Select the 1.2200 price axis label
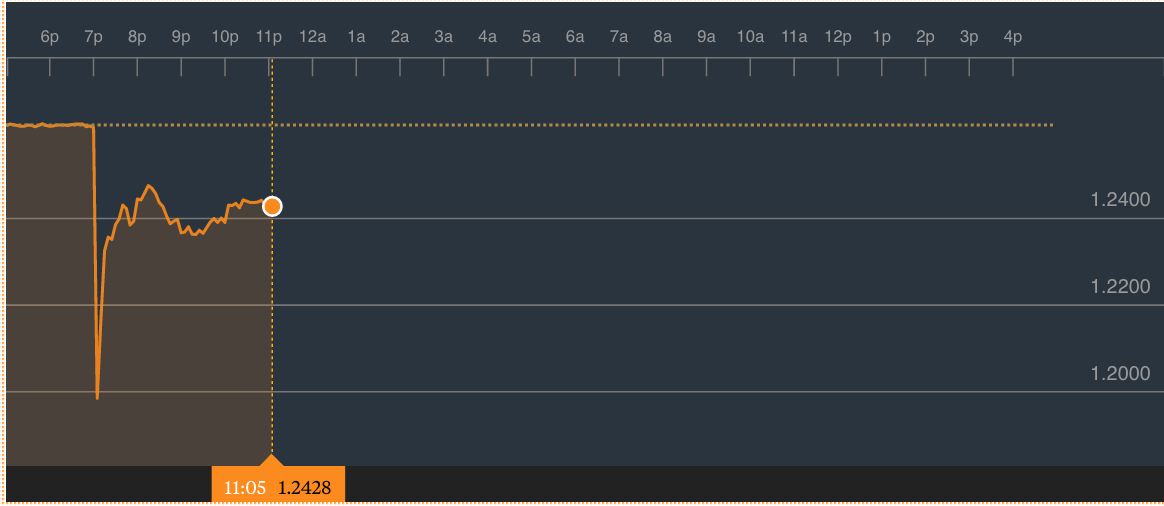This screenshot has width=1164, height=506. tap(1120, 288)
